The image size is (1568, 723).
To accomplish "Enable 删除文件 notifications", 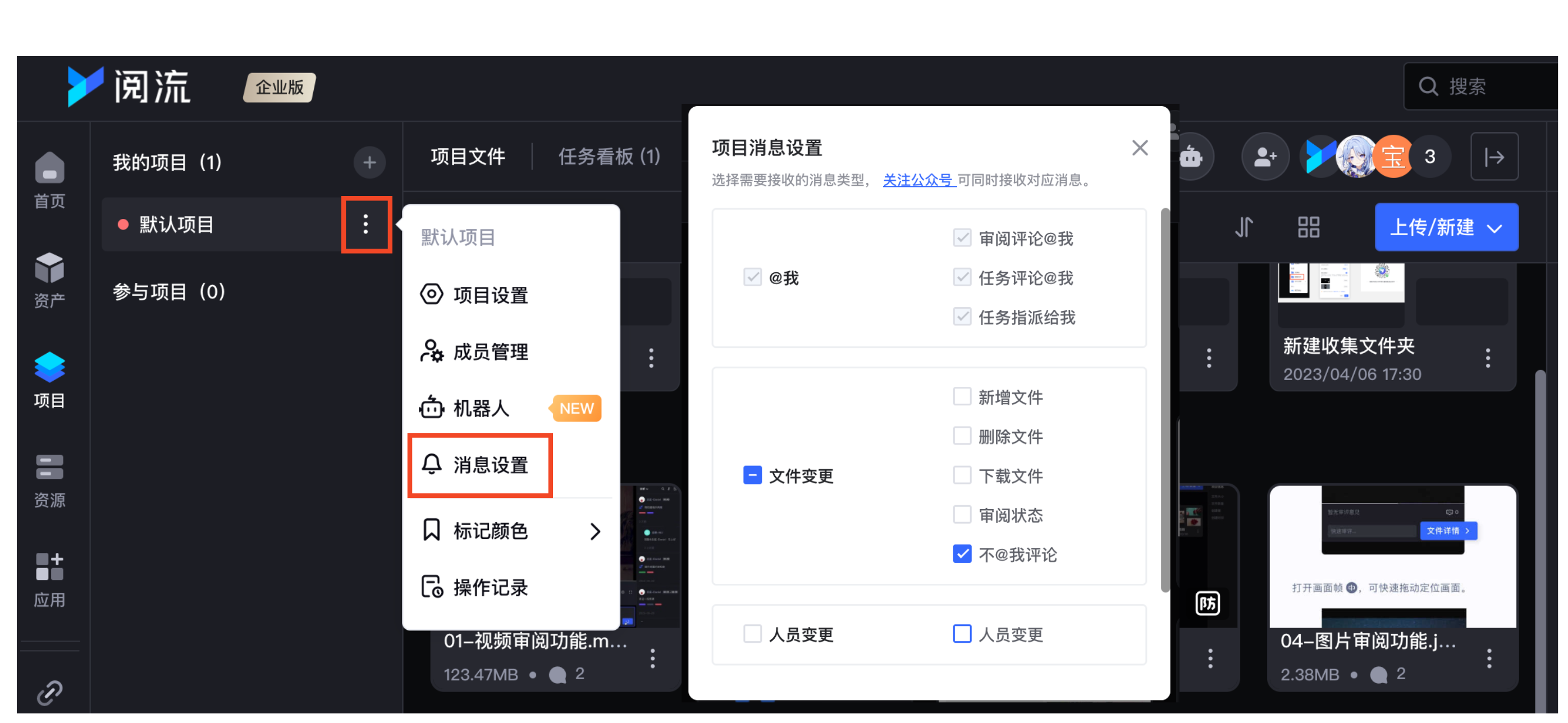I will point(962,436).
